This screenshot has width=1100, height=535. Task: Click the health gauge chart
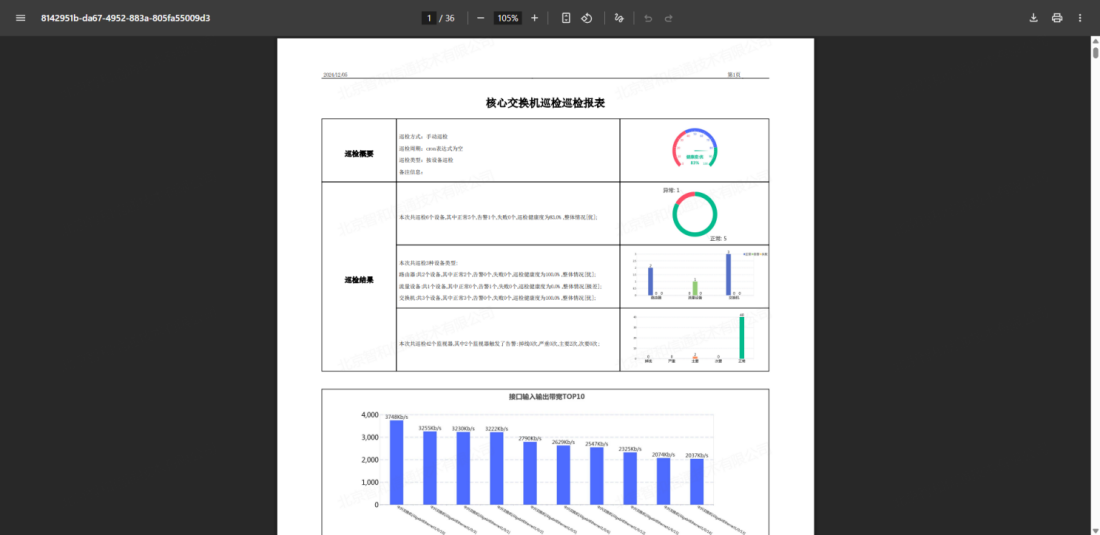tap(695, 149)
